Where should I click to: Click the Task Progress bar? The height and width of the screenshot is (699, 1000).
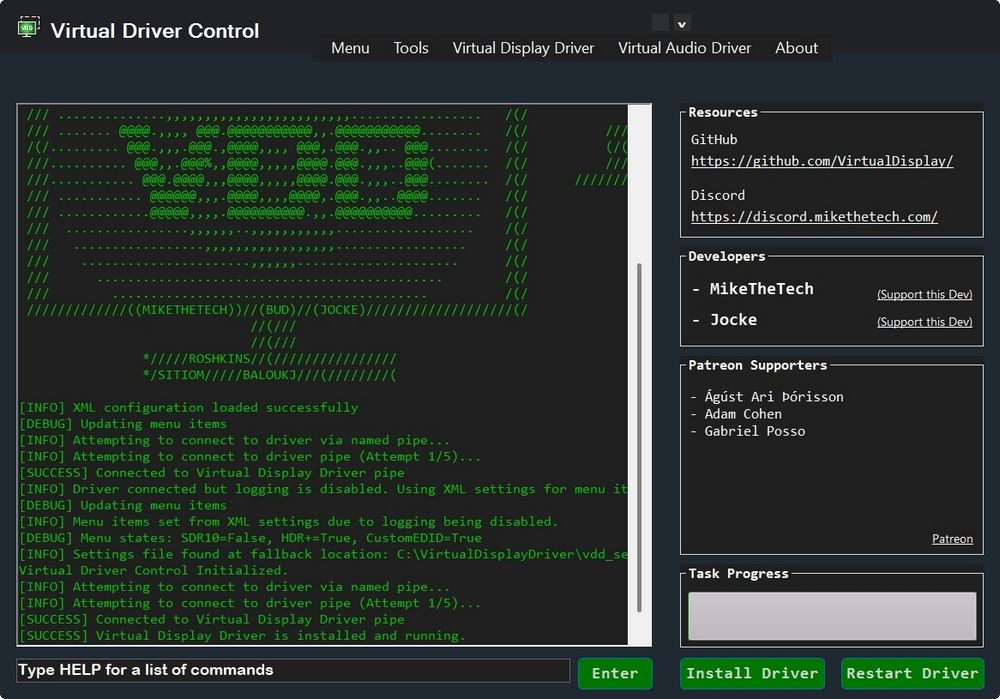(832, 616)
